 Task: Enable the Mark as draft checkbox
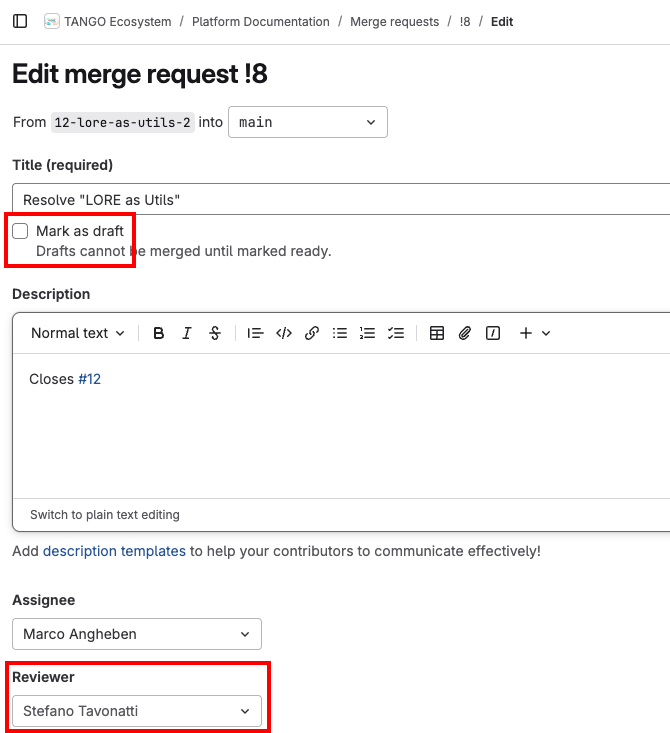coord(20,231)
